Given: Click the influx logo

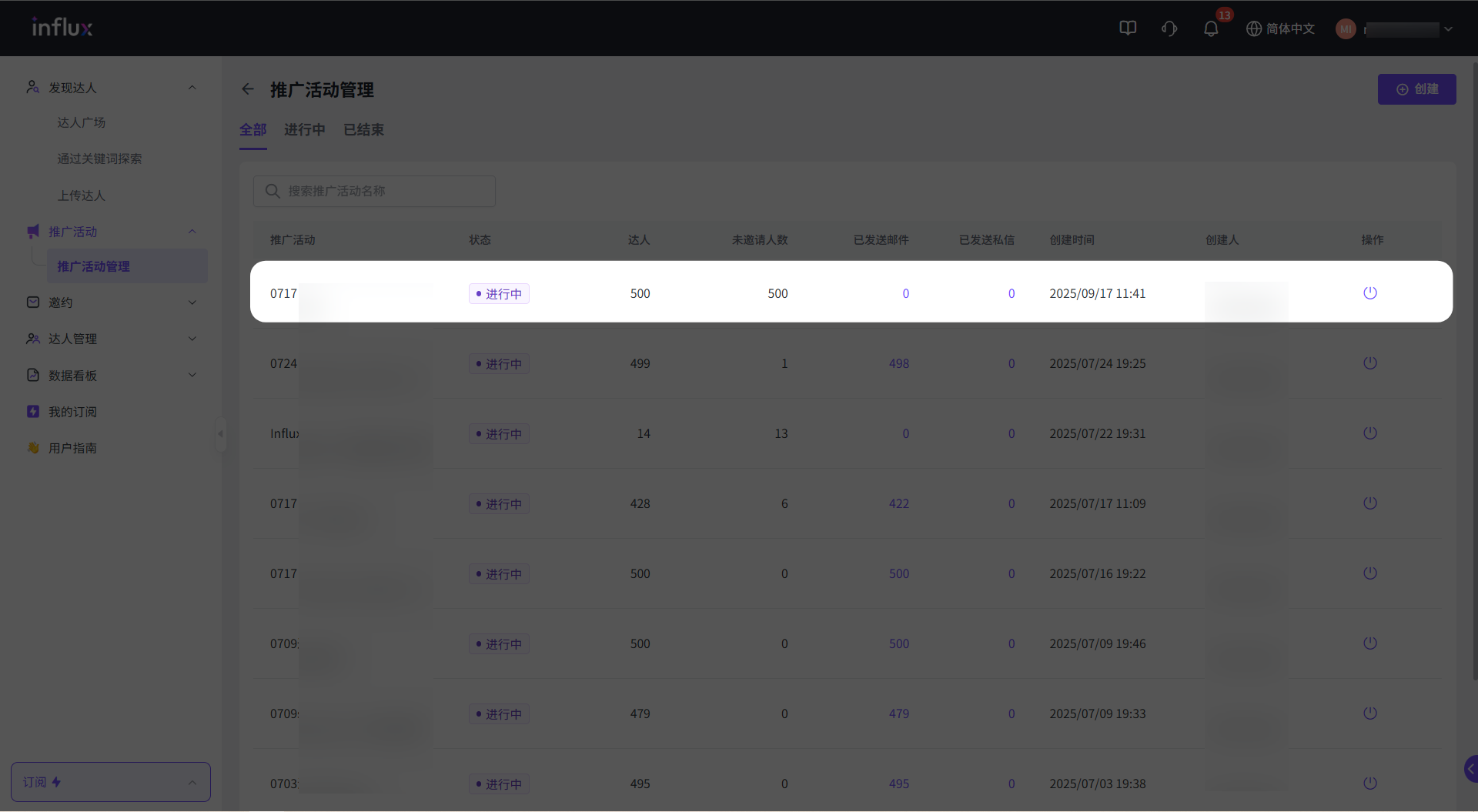Looking at the screenshot, I should (62, 28).
